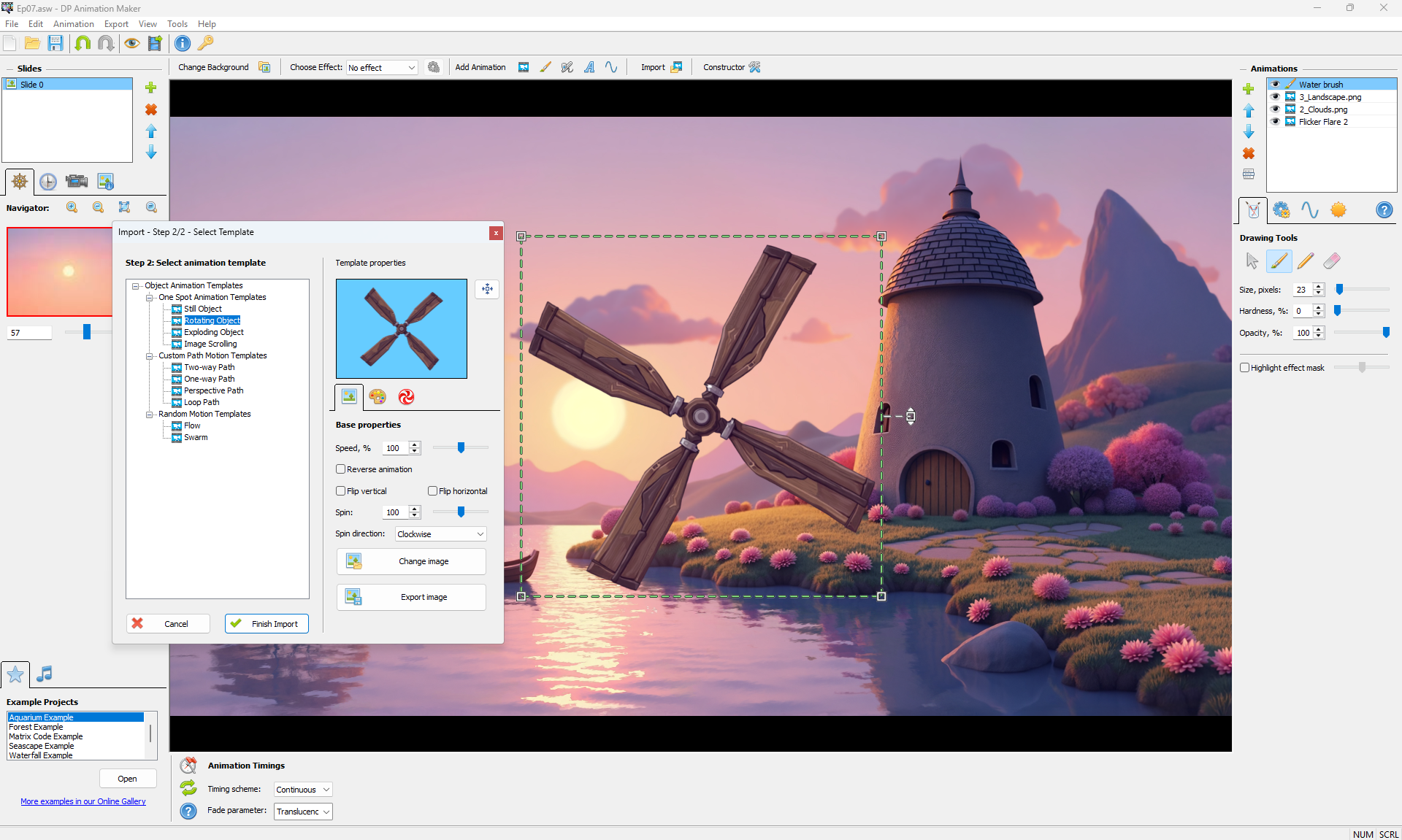This screenshot has height=840, width=1402.
Task: Click the green plus add-animation icon
Action: click(1249, 89)
